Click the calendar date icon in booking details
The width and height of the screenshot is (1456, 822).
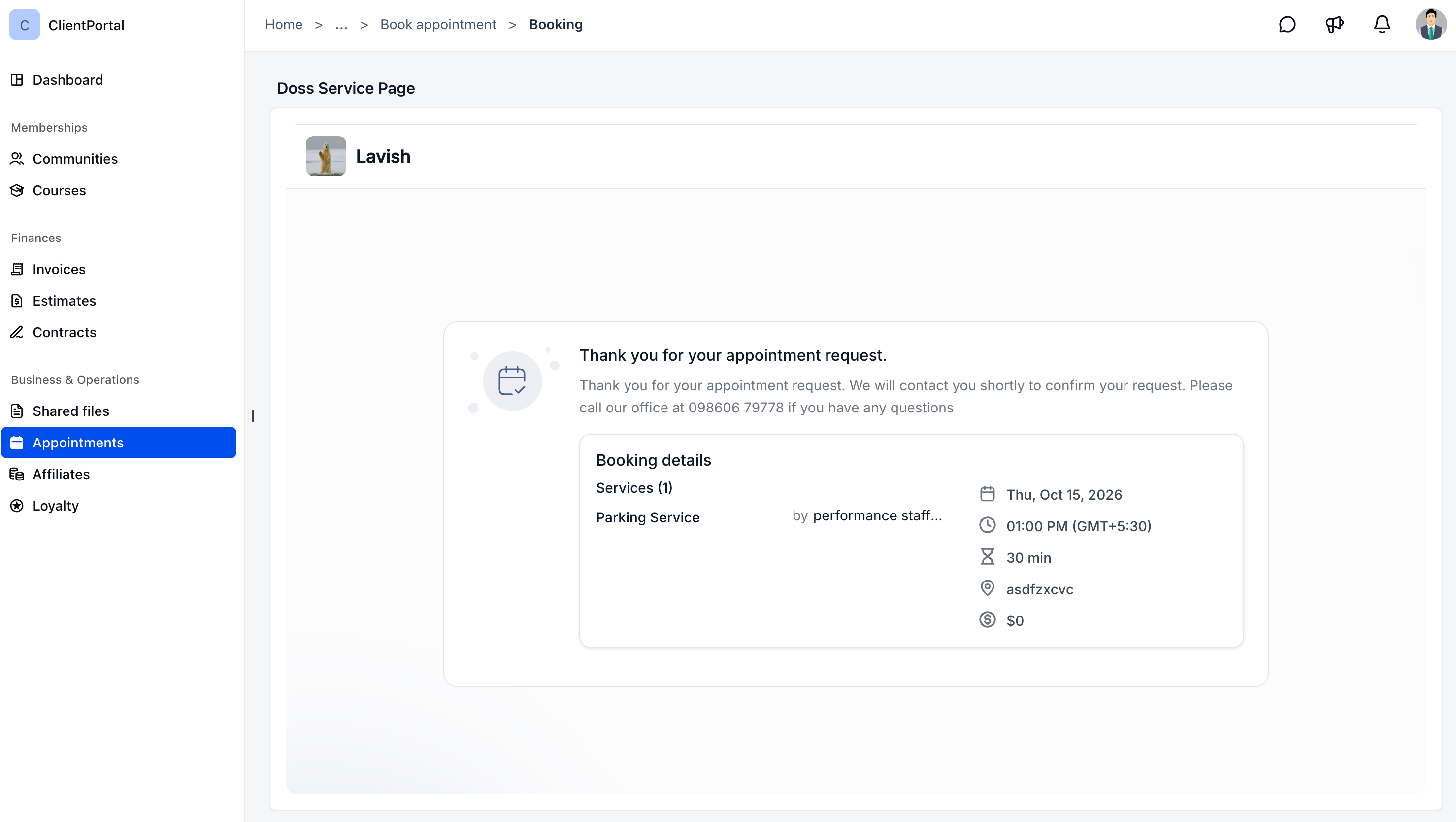point(988,494)
